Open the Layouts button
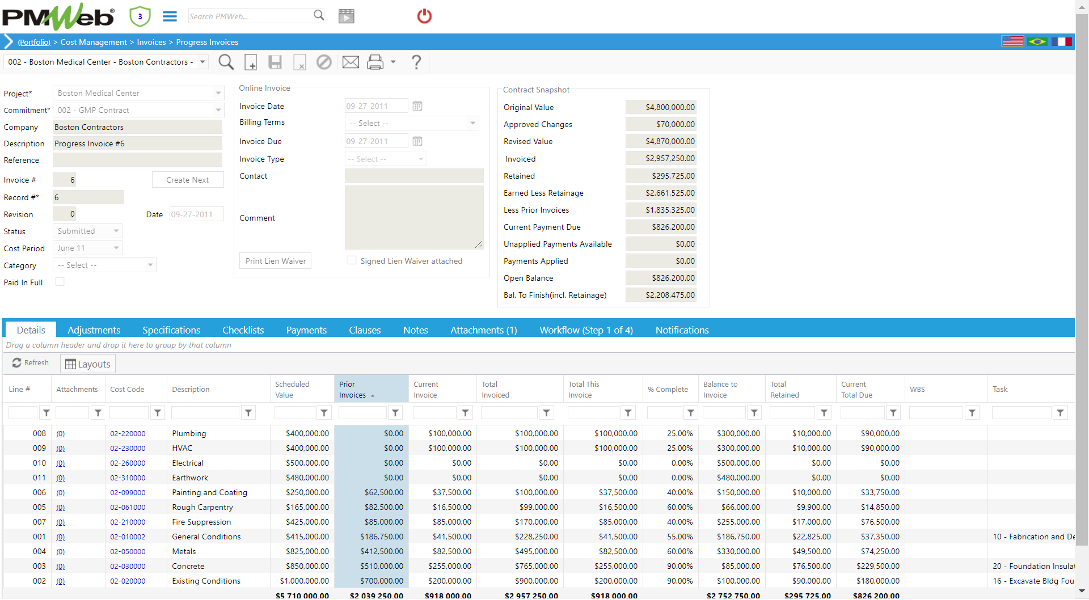The height and width of the screenshot is (600, 1089). tap(88, 364)
